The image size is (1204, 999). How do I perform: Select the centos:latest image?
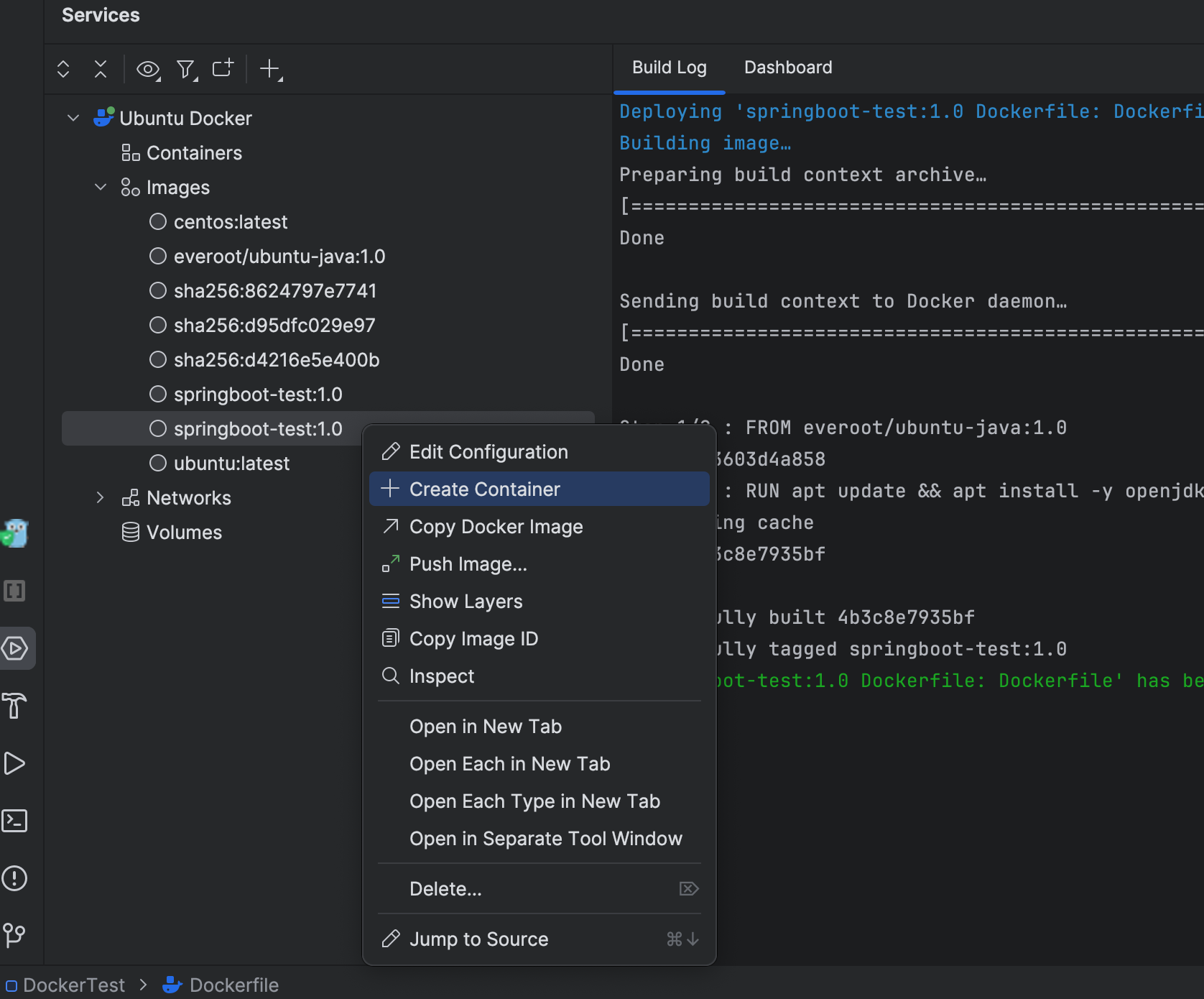[230, 221]
